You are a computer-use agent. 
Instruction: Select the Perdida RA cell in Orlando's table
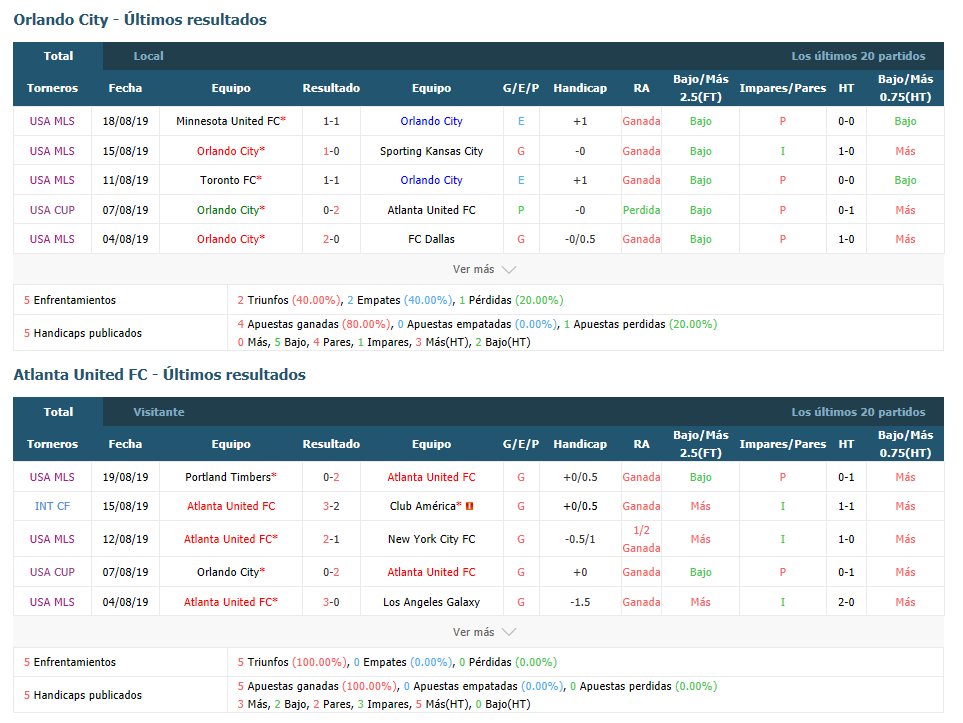pos(641,210)
